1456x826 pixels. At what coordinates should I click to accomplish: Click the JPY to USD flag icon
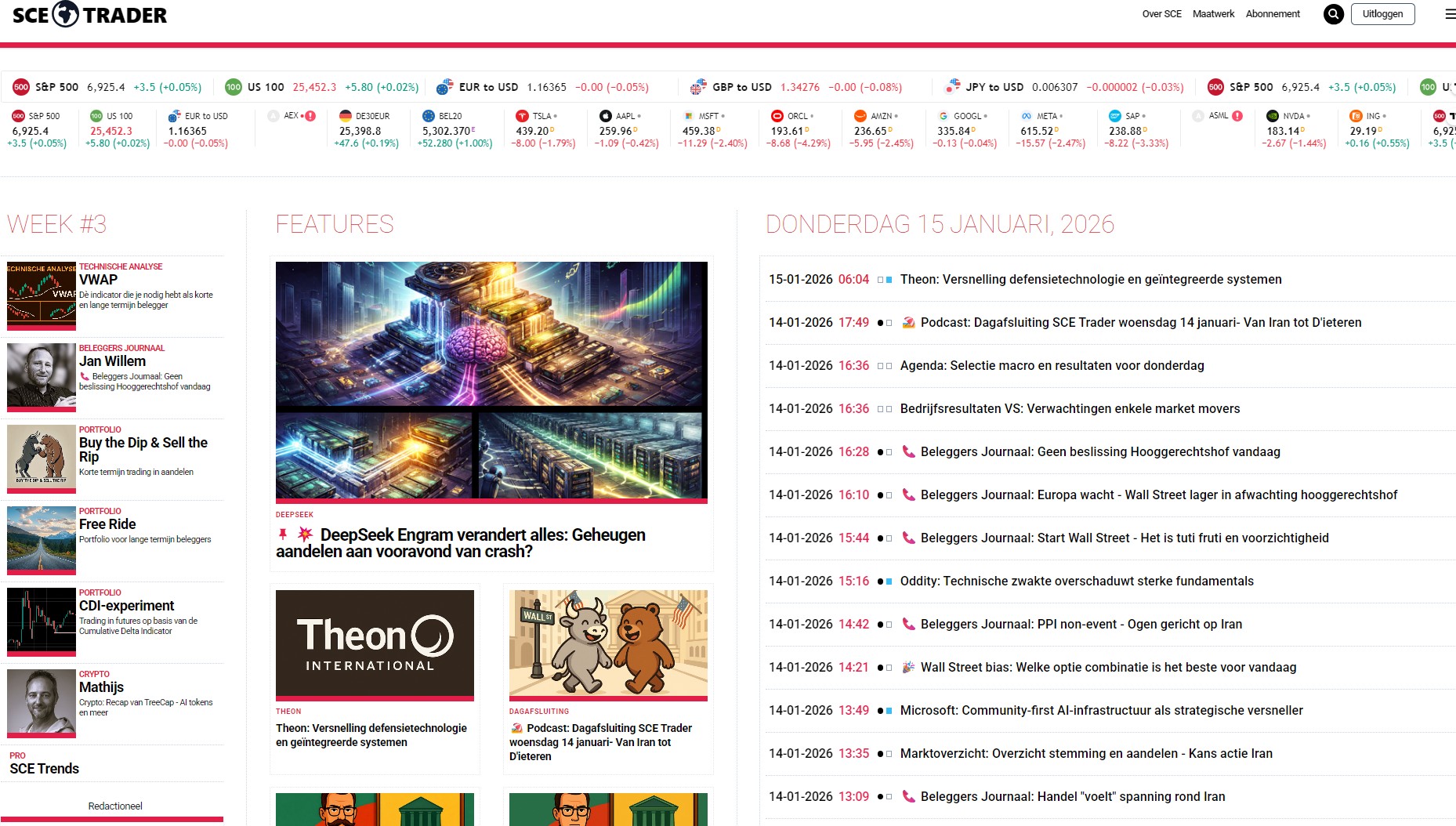[x=953, y=86]
